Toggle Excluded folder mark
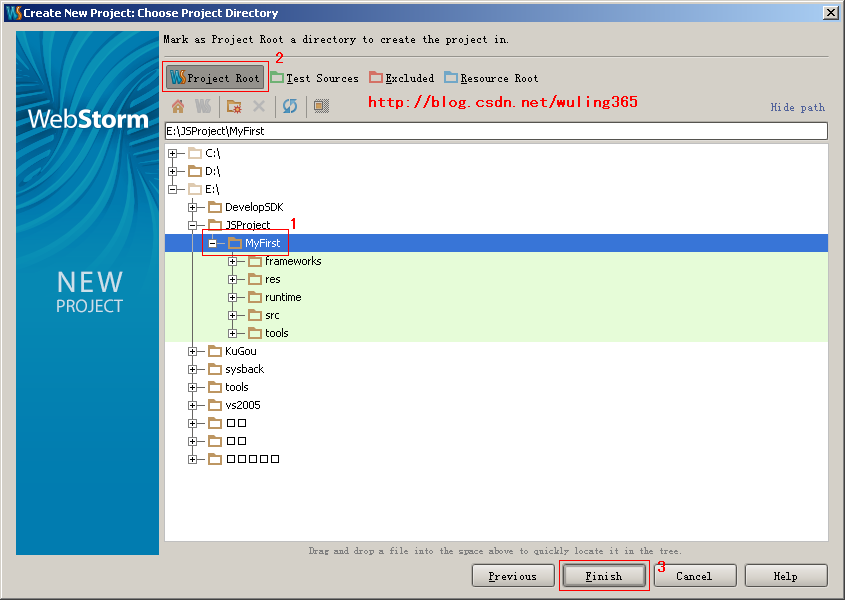Screen dimensions: 845x600 tap(401, 78)
